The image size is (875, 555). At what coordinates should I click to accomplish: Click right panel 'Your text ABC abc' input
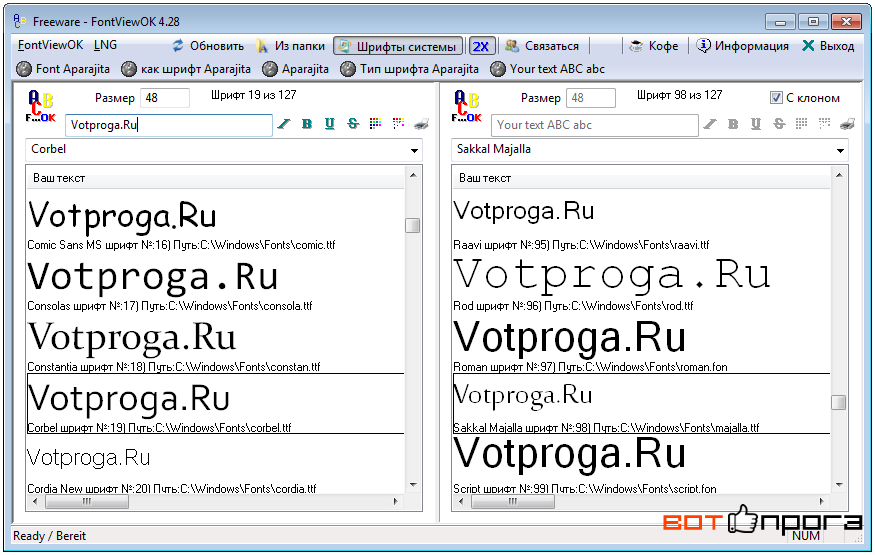pyautogui.click(x=594, y=125)
